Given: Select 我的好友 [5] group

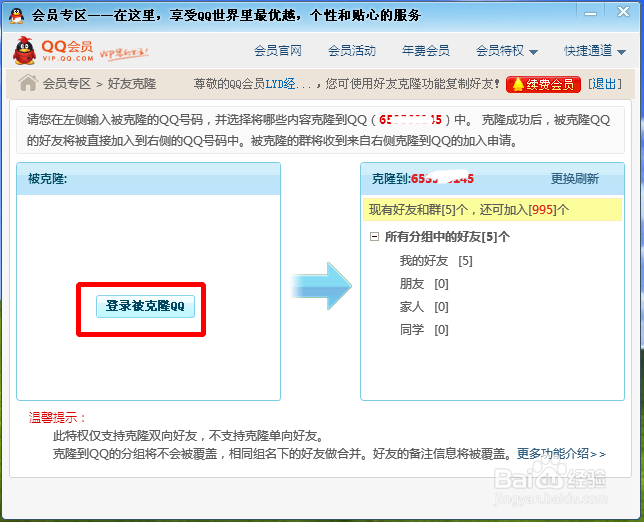Looking at the screenshot, I should coord(436,261).
